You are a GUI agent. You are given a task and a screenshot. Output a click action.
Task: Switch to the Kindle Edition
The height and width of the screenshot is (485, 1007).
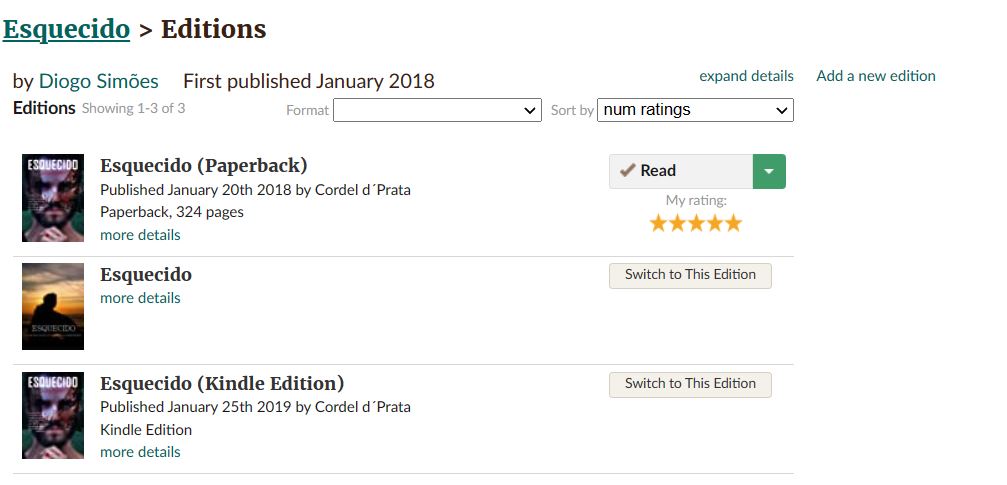click(x=690, y=384)
